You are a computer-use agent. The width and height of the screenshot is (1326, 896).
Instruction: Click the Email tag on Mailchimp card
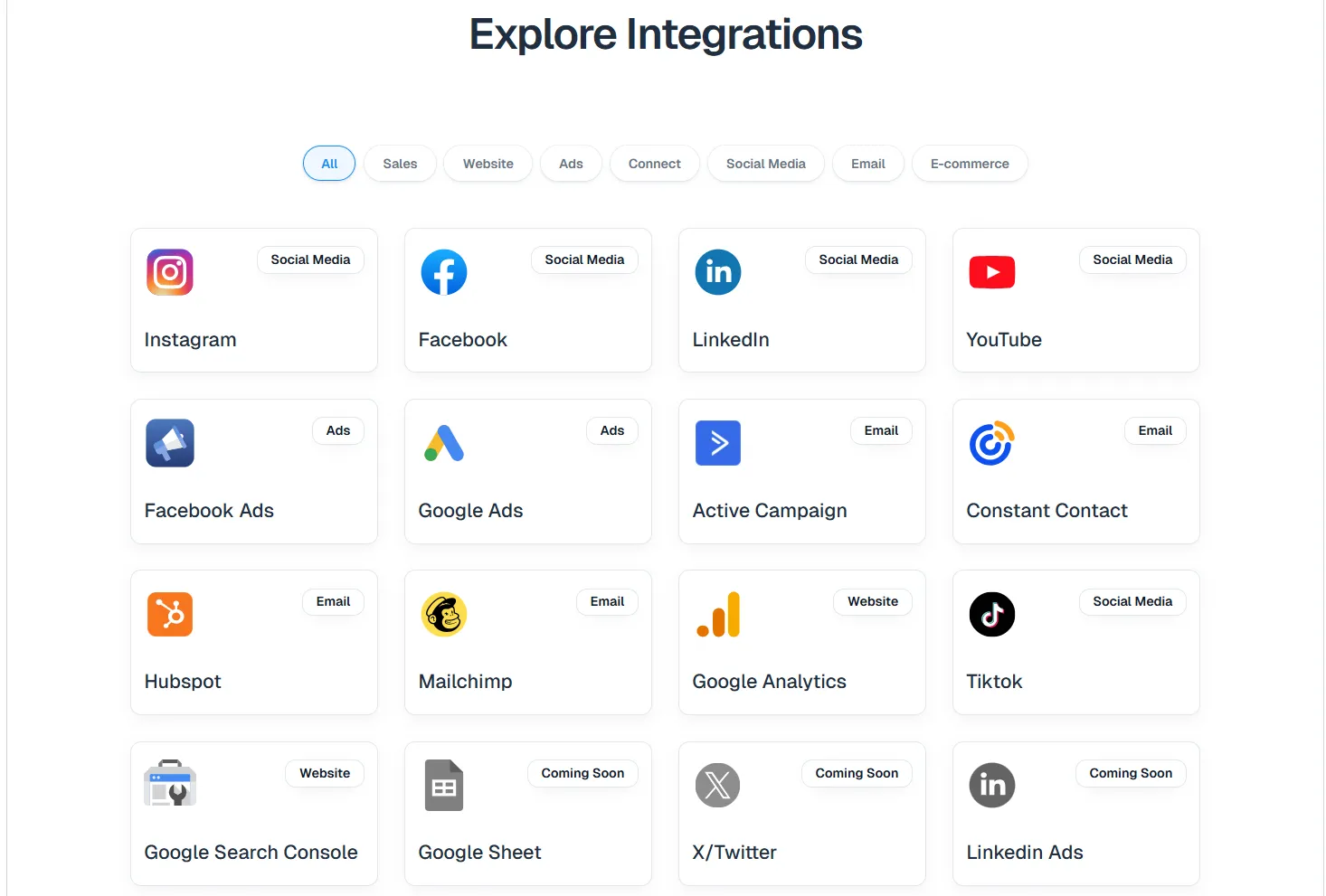click(x=607, y=602)
